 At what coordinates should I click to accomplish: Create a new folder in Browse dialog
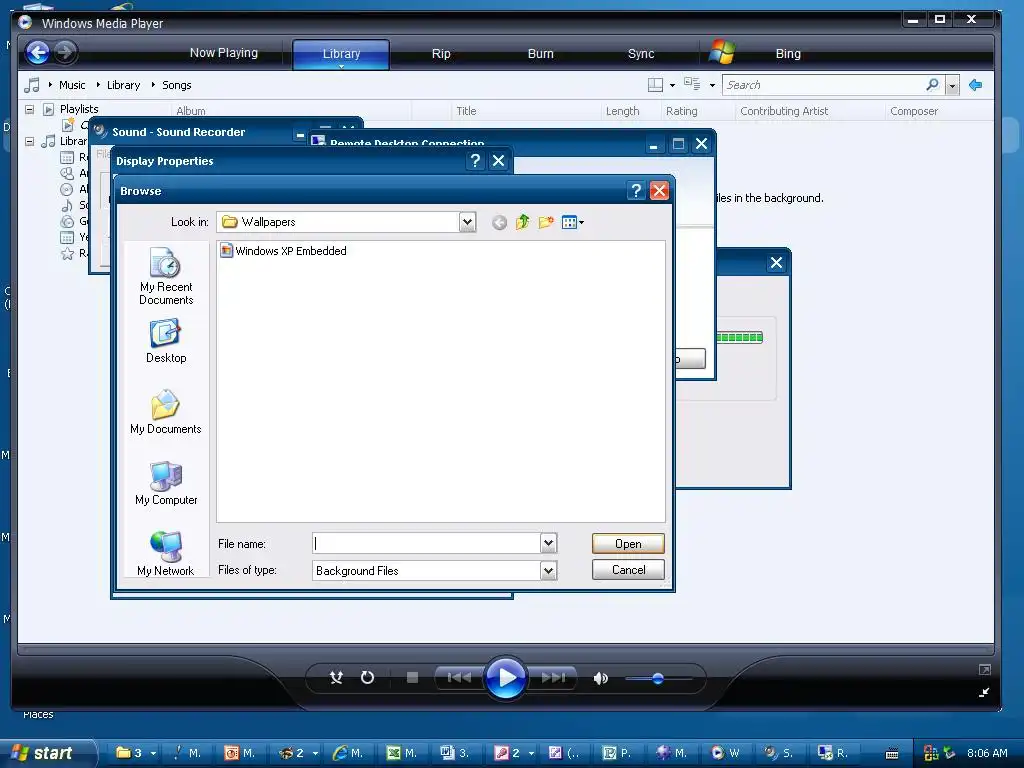click(546, 222)
